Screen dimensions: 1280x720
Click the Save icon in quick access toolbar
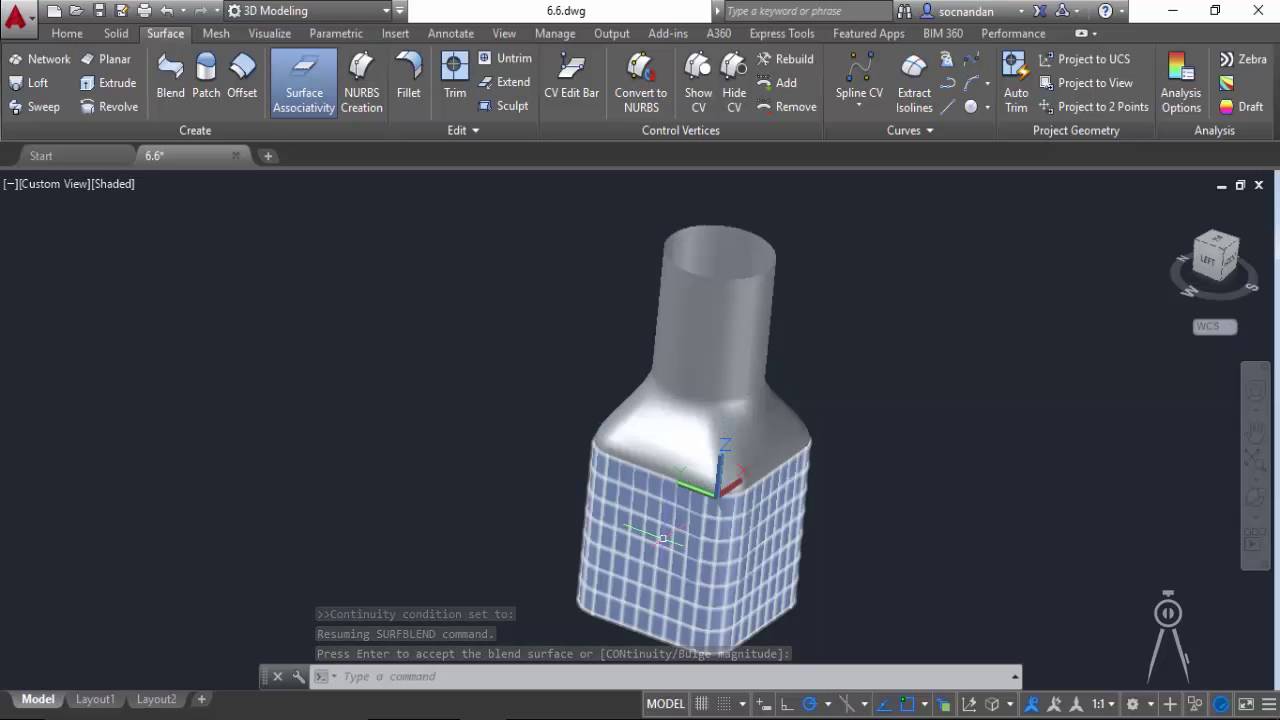click(99, 11)
